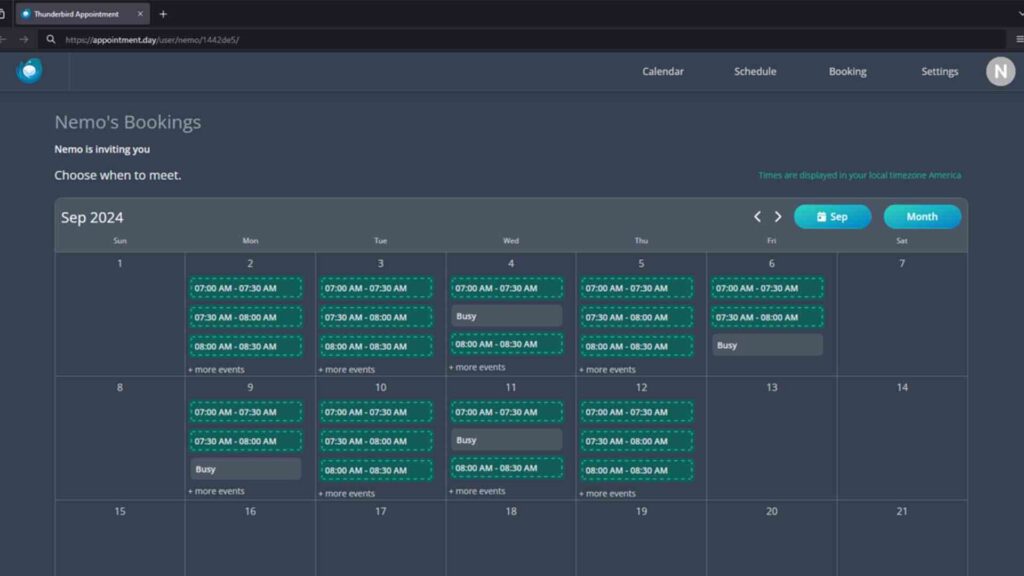Click the browser forward arrow
1024x576 pixels.
pyautogui.click(x=24, y=39)
